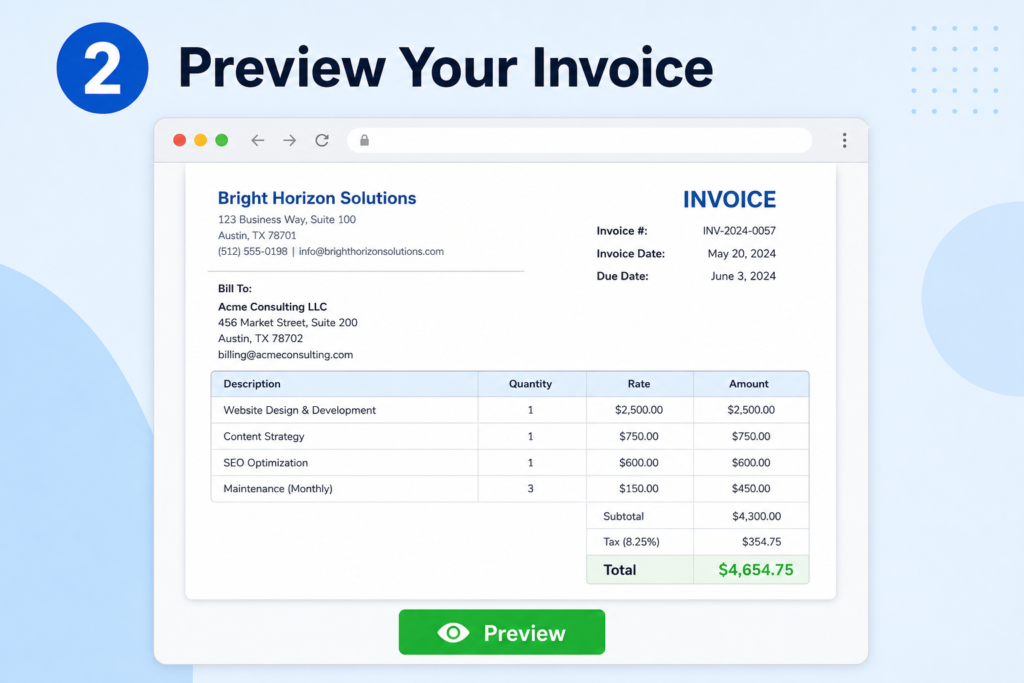Click the due date June 3, 2024
The height and width of the screenshot is (683, 1024).
[743, 276]
